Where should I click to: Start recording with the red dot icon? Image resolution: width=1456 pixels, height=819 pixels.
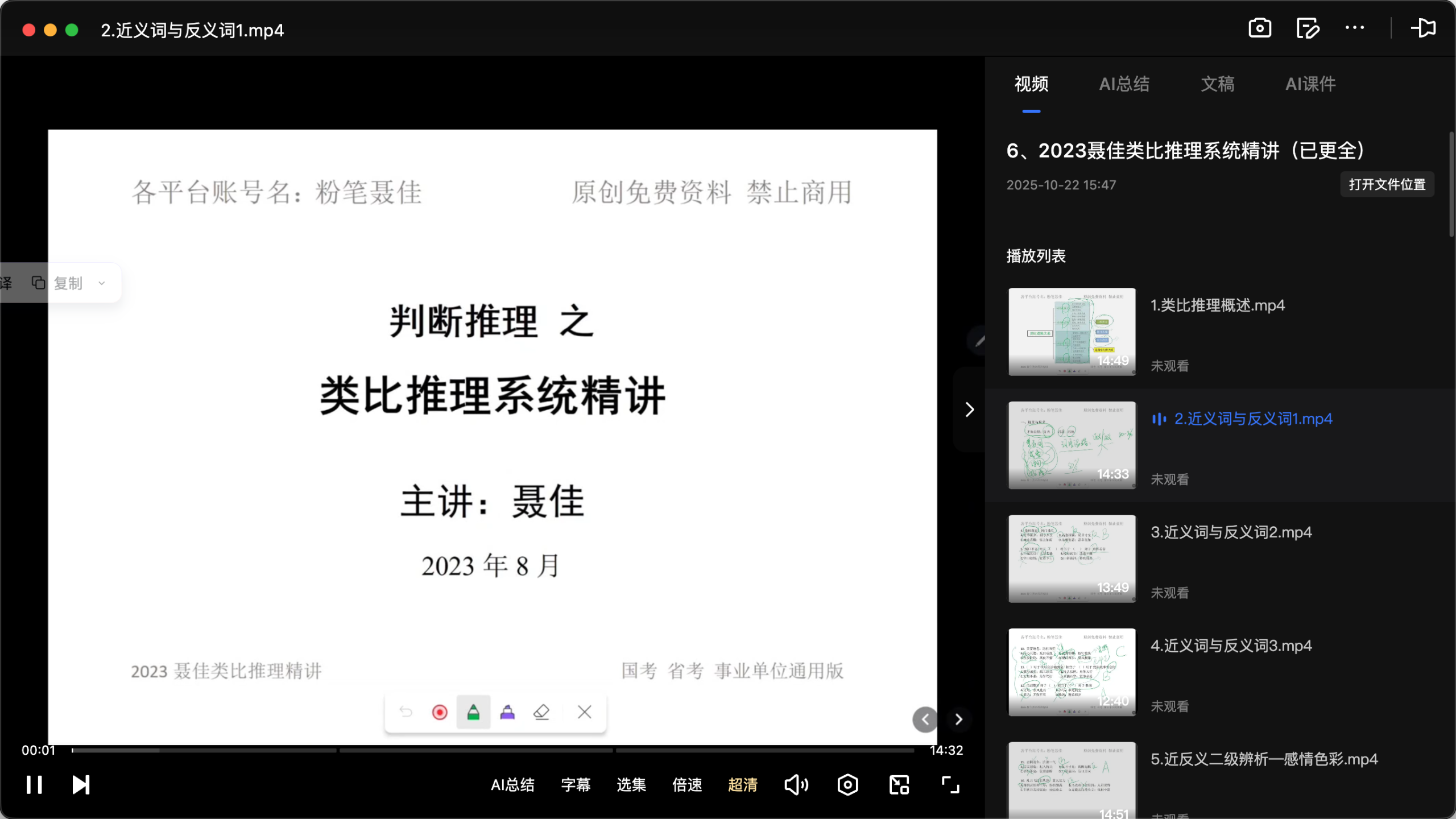tap(439, 712)
